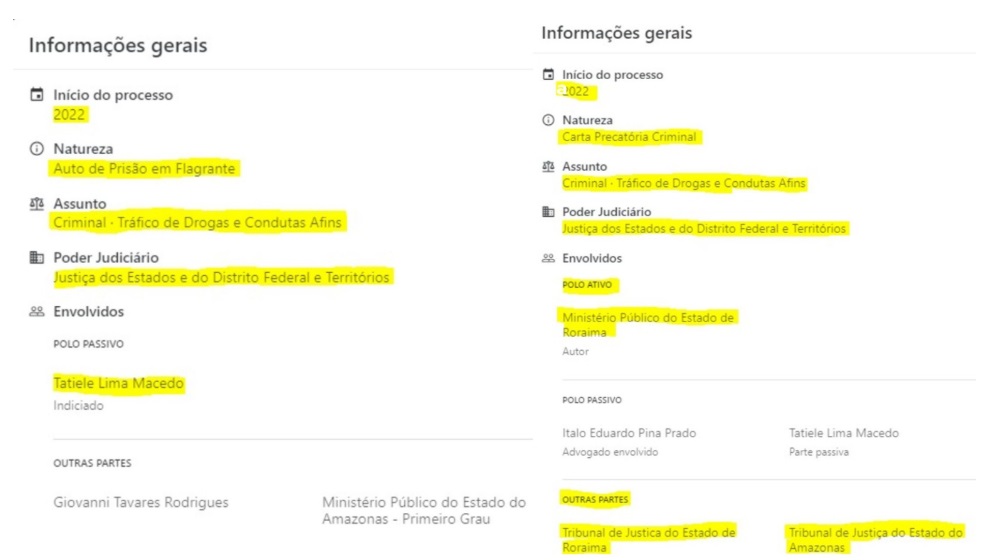Click the scales icon in the Auto de Prisão panel

[37, 204]
